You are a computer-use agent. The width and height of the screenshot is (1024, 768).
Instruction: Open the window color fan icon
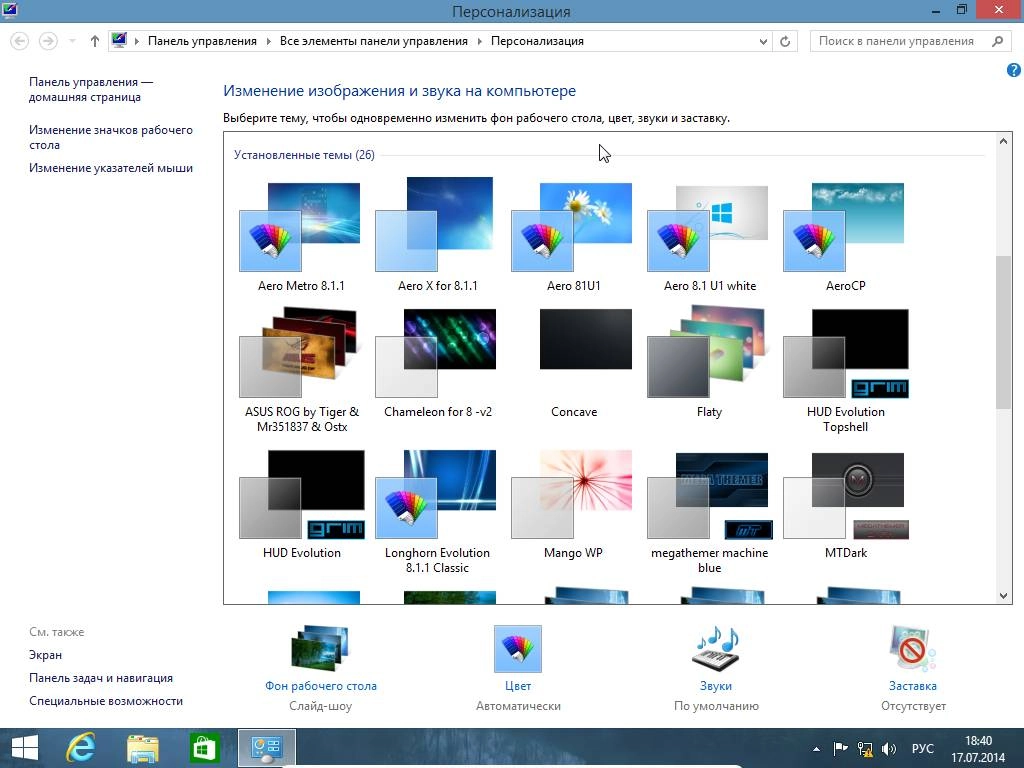(518, 648)
